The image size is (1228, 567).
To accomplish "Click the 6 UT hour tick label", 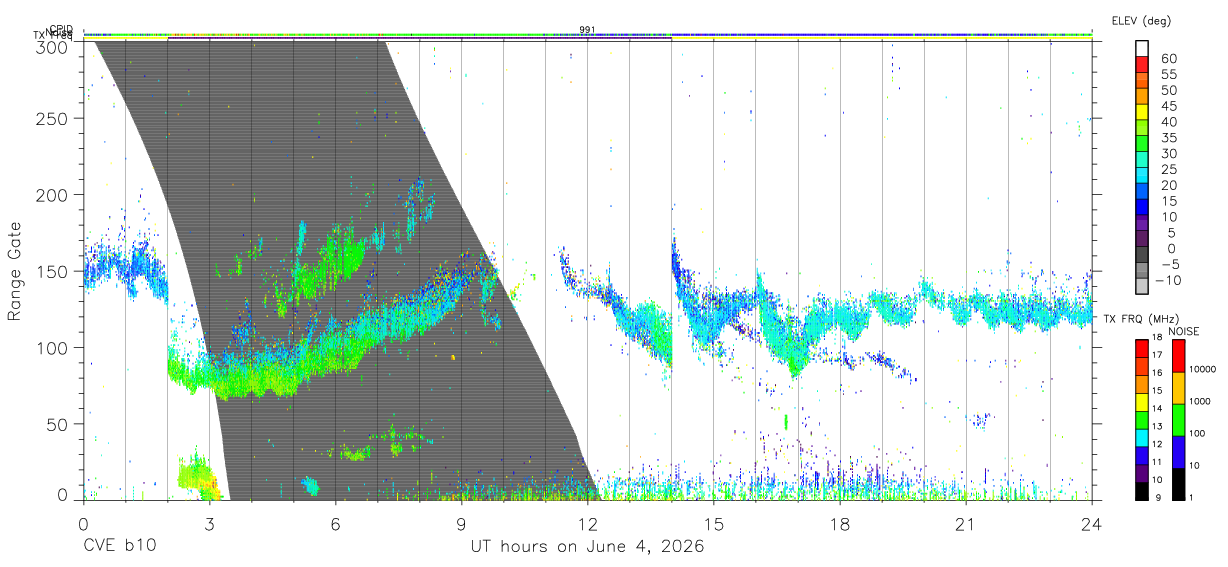I will [x=335, y=525].
